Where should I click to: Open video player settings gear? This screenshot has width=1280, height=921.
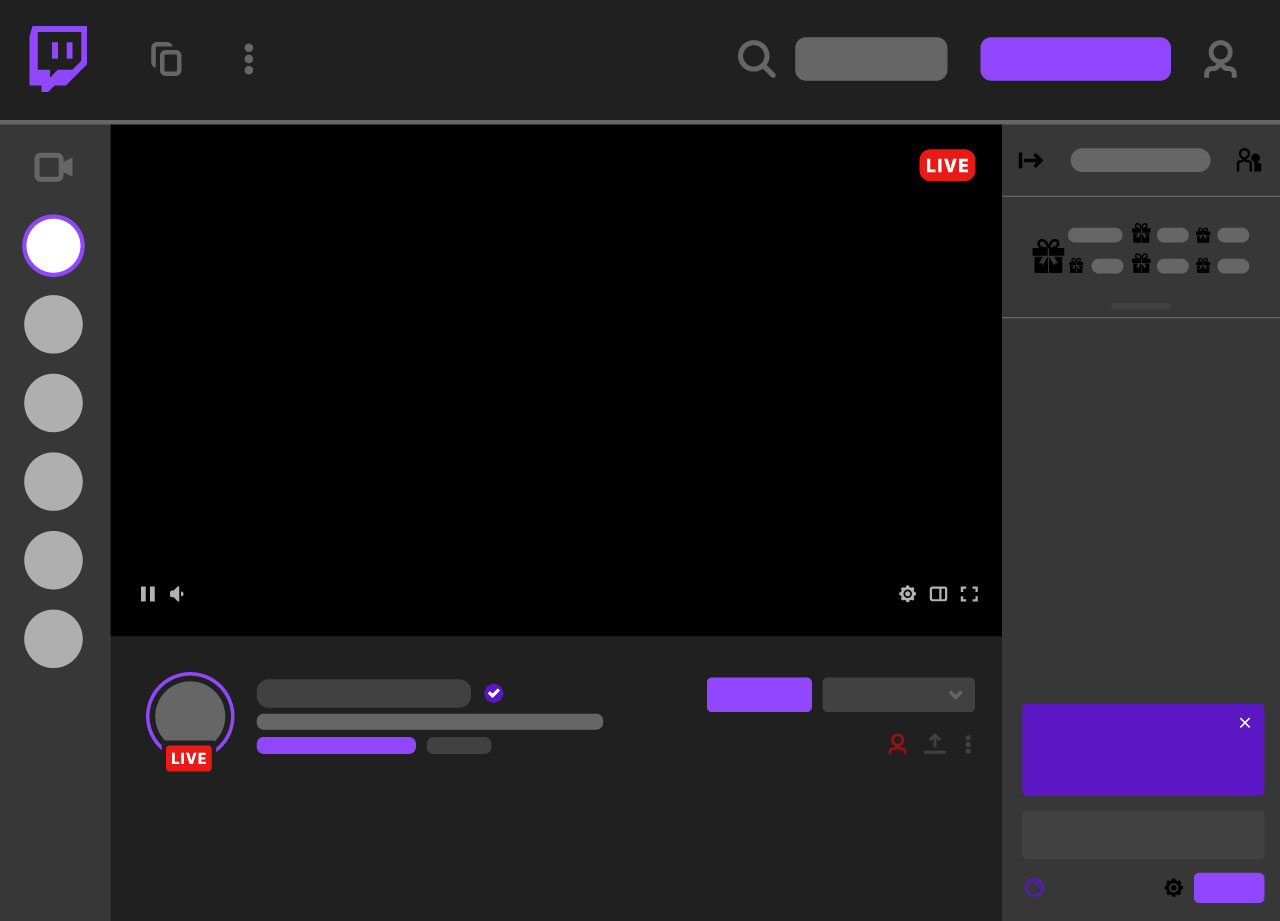[x=907, y=594]
